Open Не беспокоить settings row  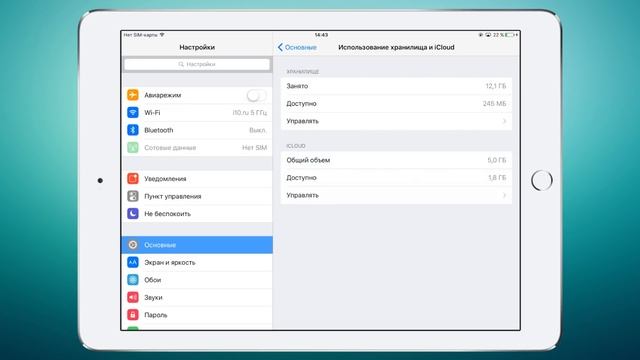coord(197,213)
